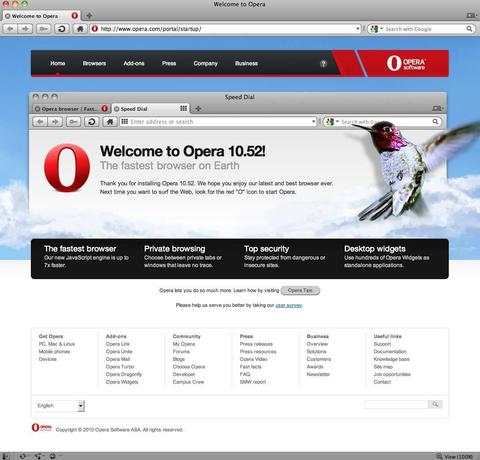The height and width of the screenshot is (460, 480).
Task: Open the English language dropdown
Action: click(60, 406)
